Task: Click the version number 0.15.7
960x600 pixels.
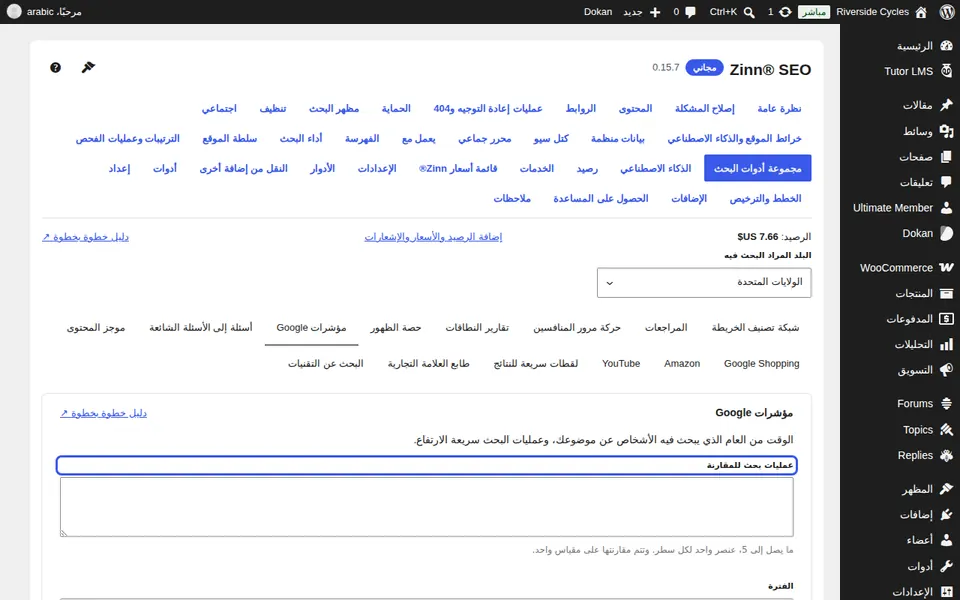Action: pyautogui.click(x=666, y=67)
